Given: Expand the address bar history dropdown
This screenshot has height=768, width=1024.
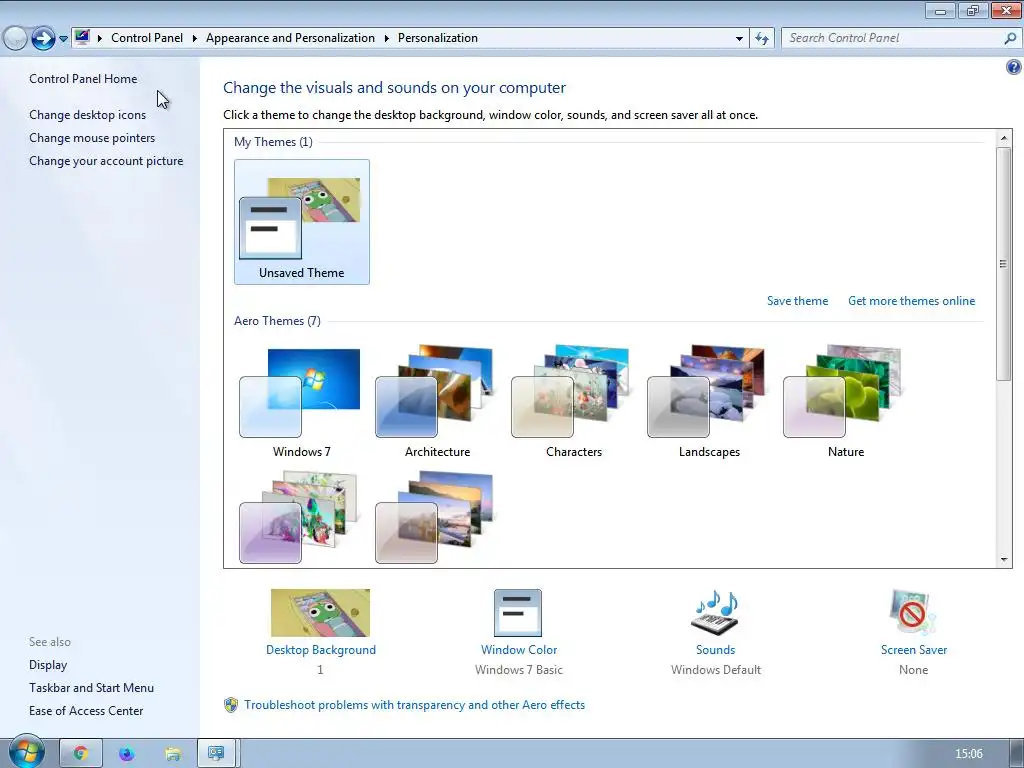Looking at the screenshot, I should coord(739,39).
